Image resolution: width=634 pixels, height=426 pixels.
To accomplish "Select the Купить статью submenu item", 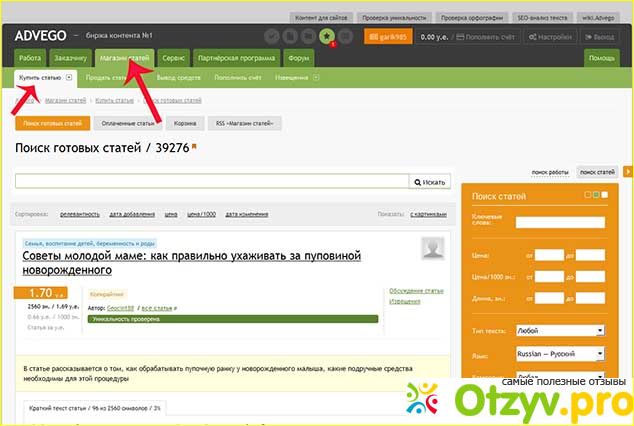I will coord(40,77).
